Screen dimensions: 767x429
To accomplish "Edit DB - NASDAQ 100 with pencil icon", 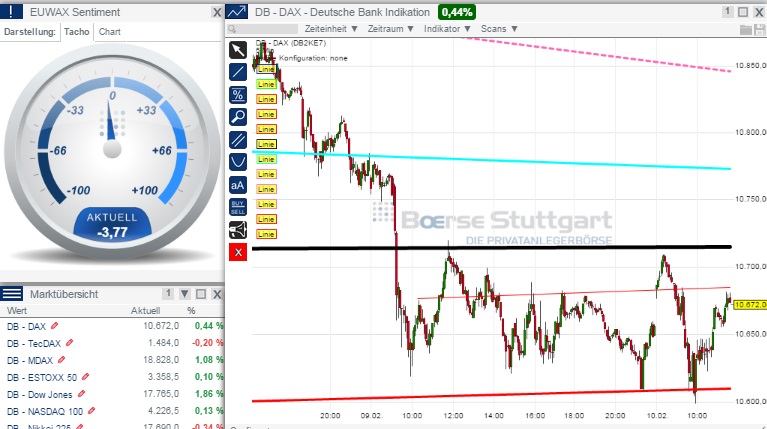I will (x=91, y=410).
